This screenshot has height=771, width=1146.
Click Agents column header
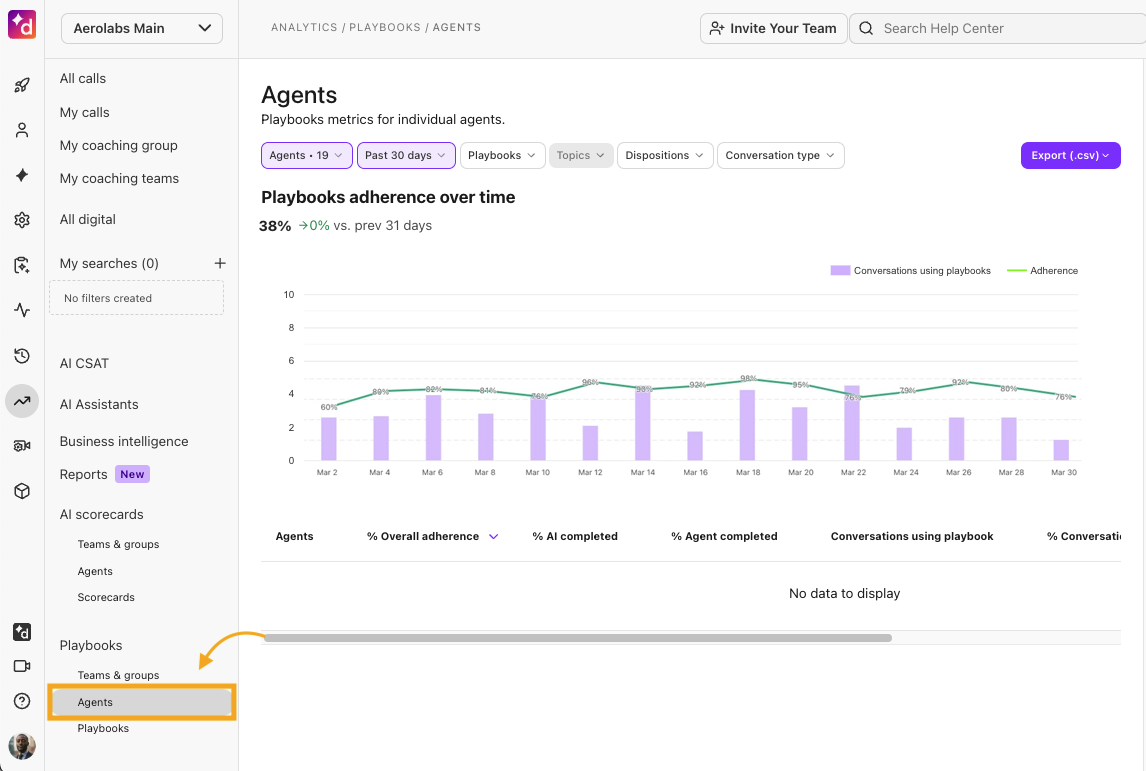point(295,536)
